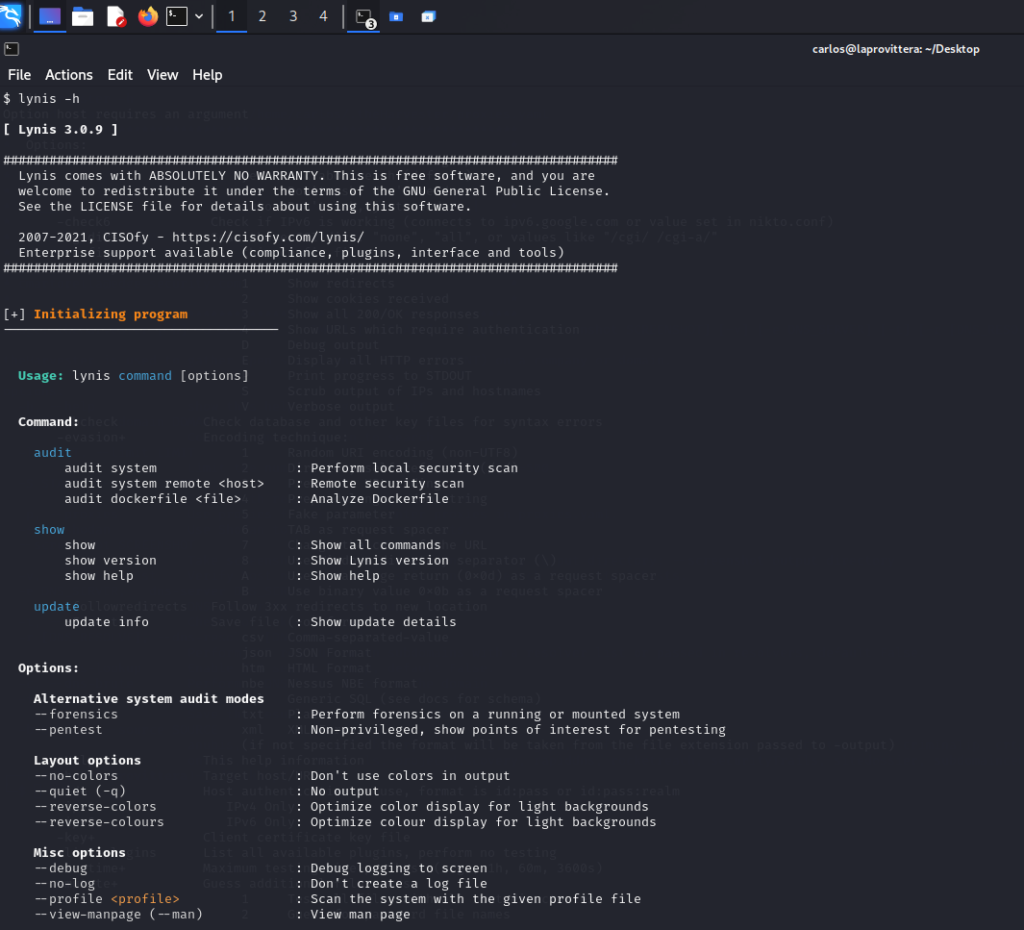Click the show desktop icon in panel
Viewport: 1024px width, 930px height.
[x=49, y=16]
